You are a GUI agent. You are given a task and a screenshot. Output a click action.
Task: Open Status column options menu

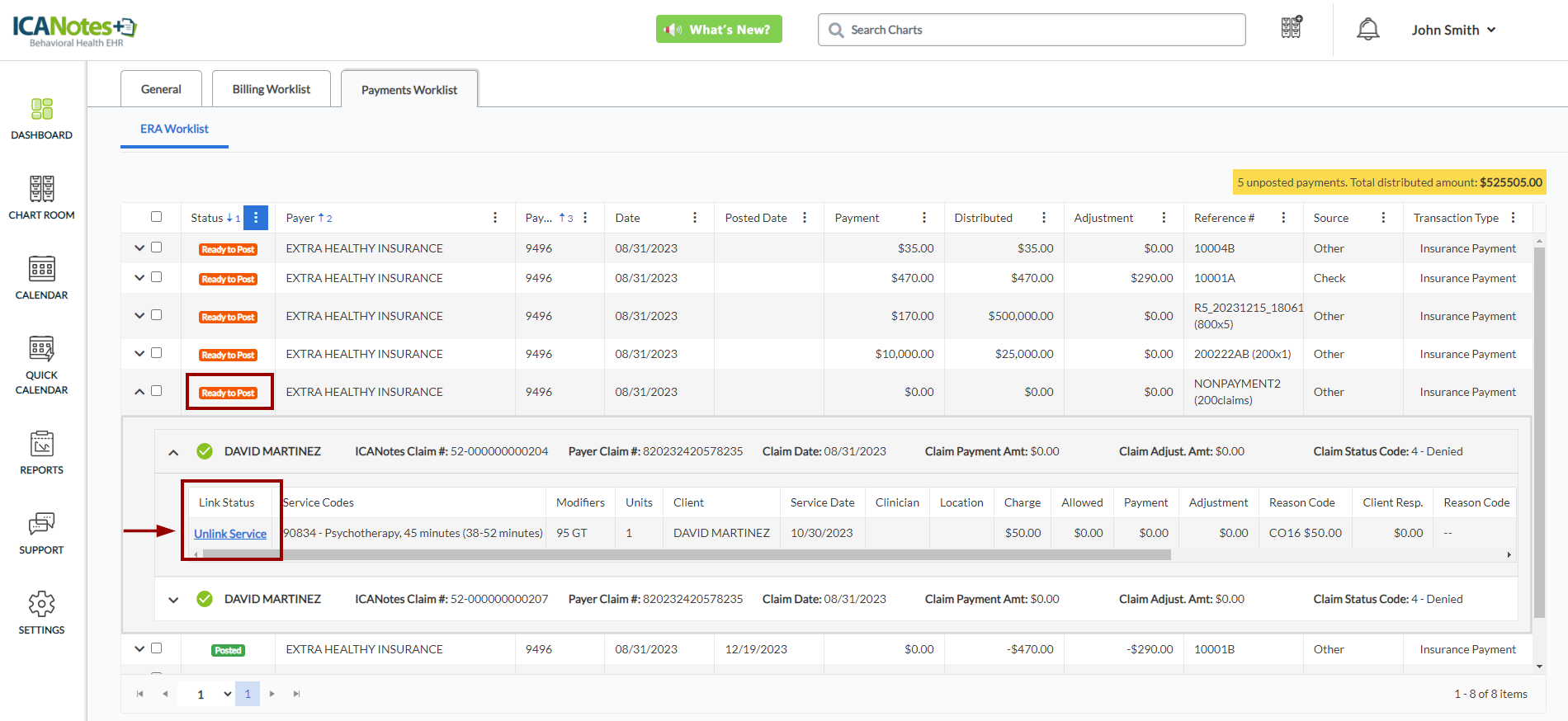coord(256,218)
